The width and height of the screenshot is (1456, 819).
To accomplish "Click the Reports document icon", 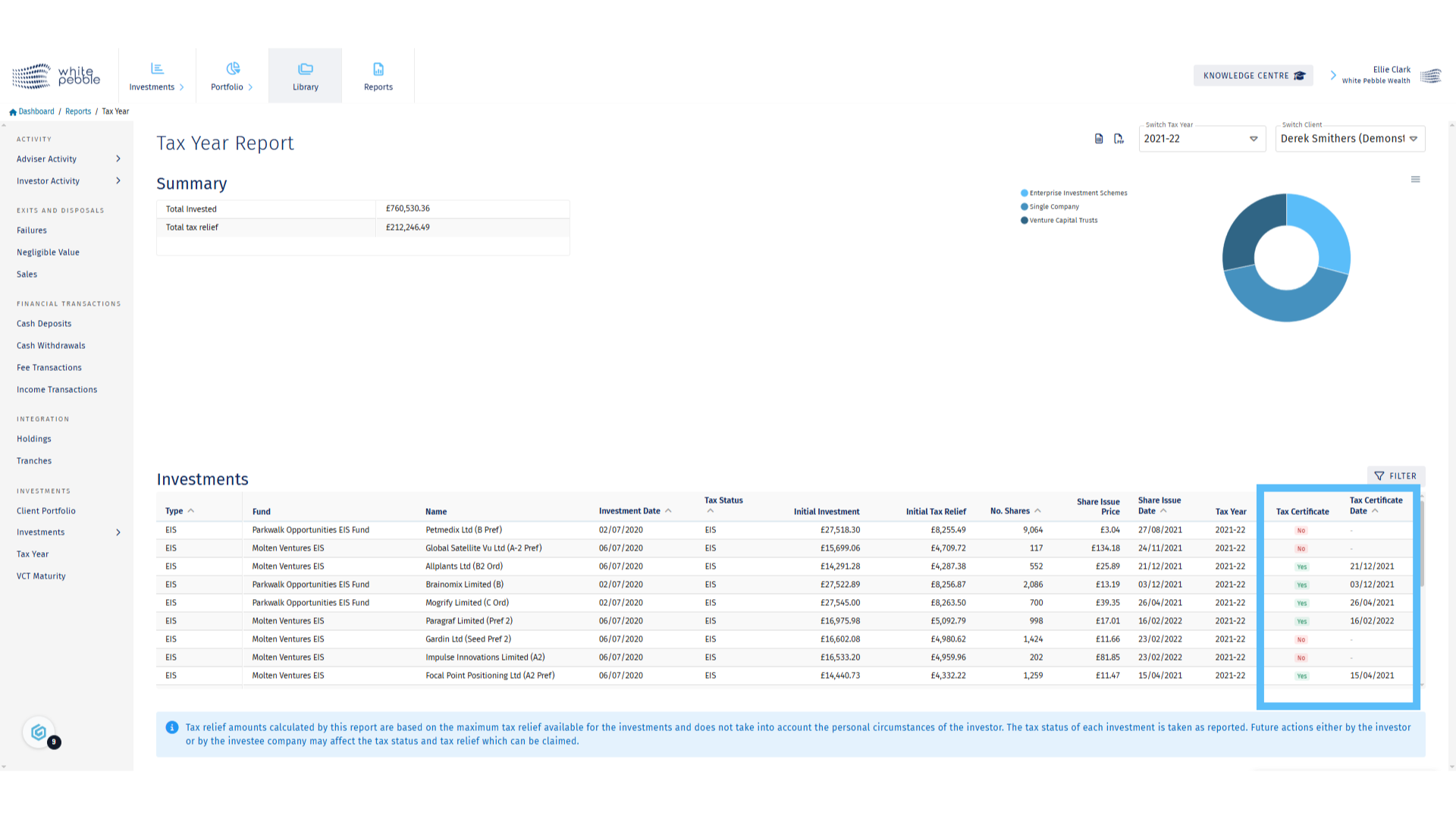I will pos(378,69).
